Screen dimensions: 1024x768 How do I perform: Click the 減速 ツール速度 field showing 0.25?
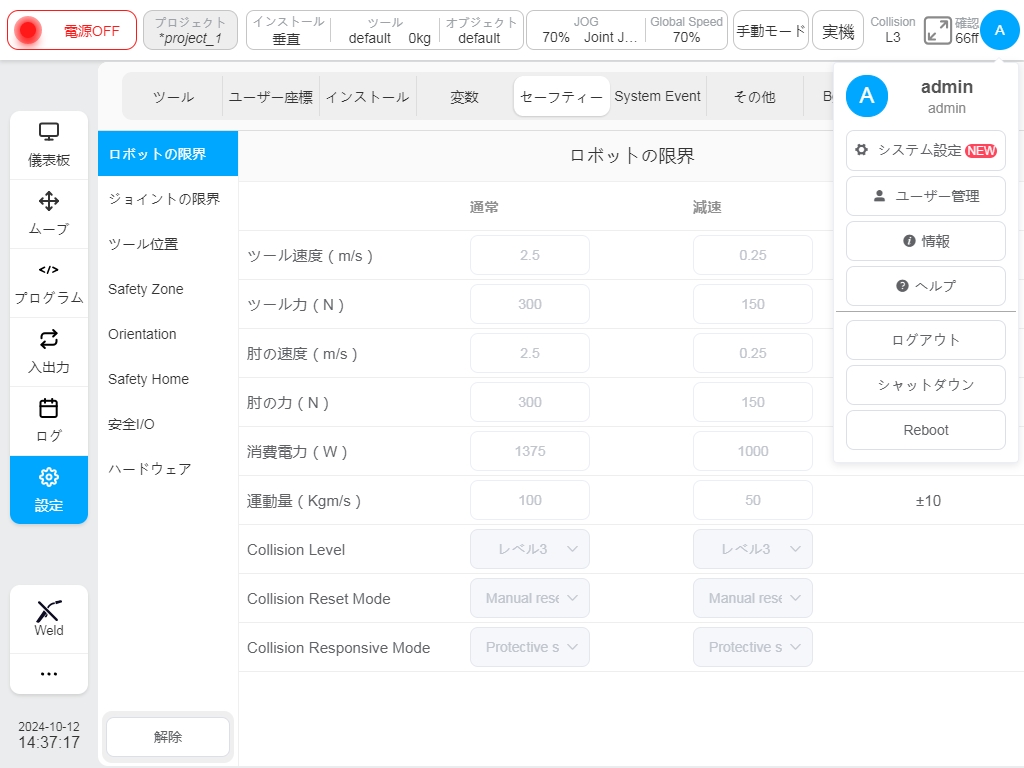pyautogui.click(x=753, y=255)
